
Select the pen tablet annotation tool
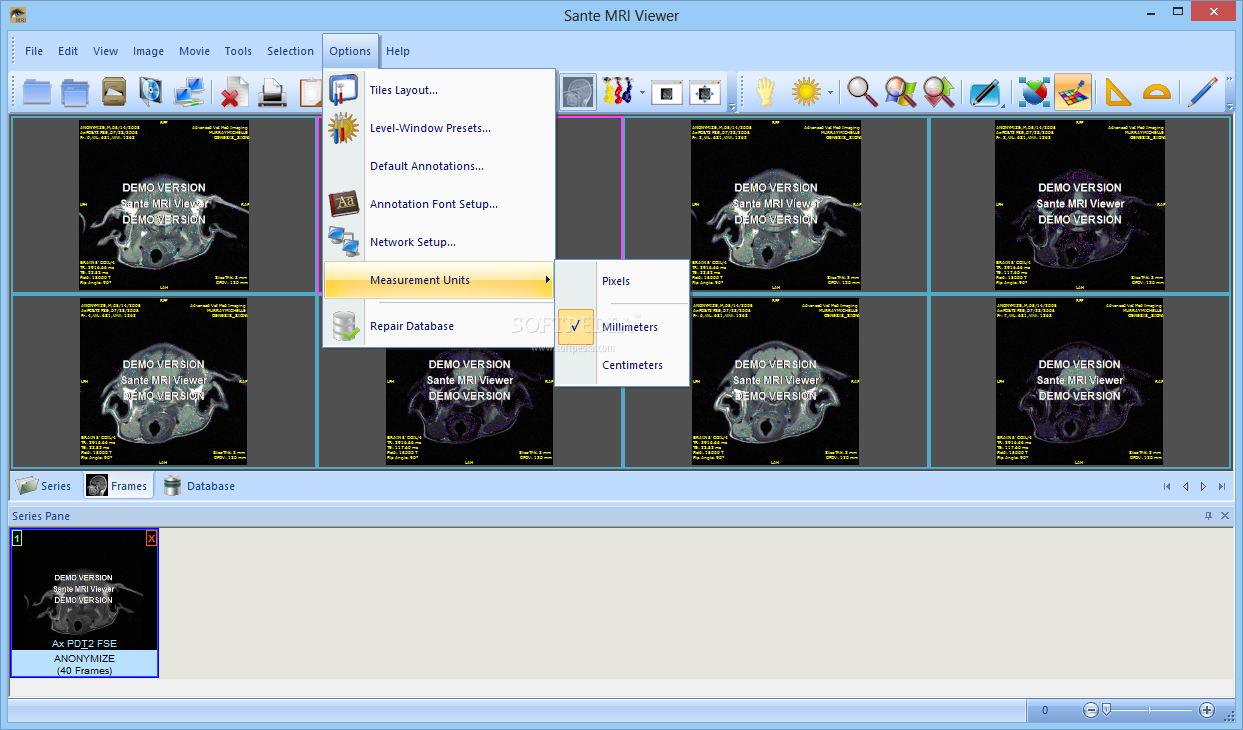(985, 92)
